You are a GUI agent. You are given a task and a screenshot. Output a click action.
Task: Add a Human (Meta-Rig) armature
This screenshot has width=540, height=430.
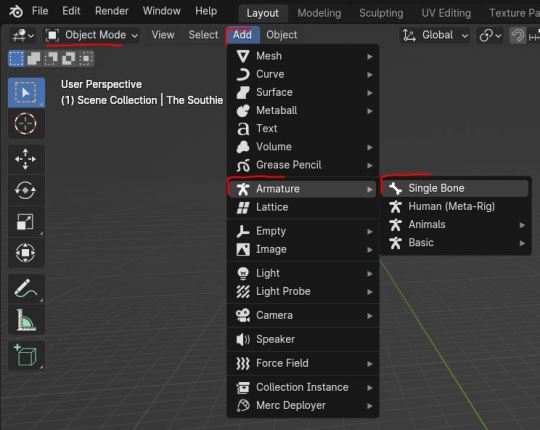(455, 207)
